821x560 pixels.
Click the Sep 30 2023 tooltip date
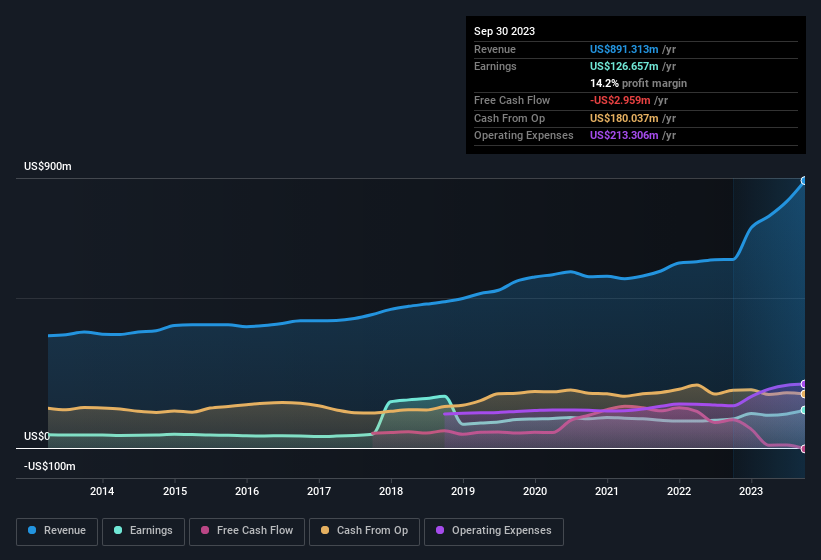point(505,31)
